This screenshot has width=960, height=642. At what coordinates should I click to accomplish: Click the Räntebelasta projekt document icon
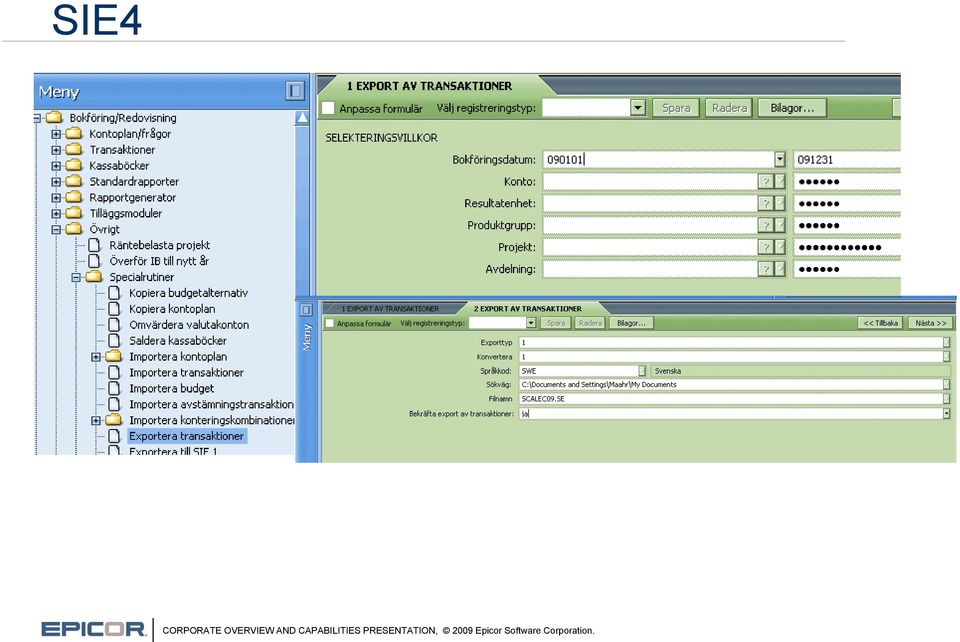point(94,245)
